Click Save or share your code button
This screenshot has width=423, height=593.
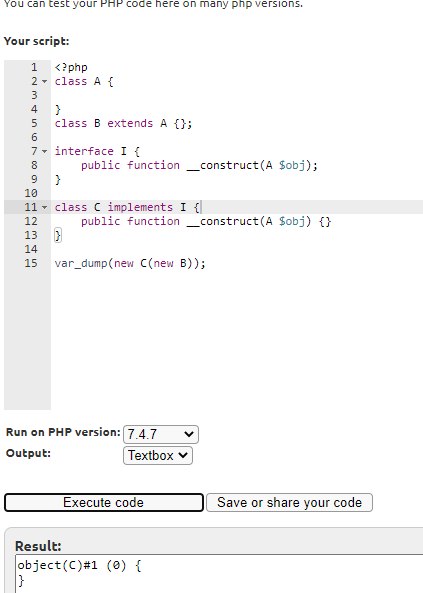(289, 503)
